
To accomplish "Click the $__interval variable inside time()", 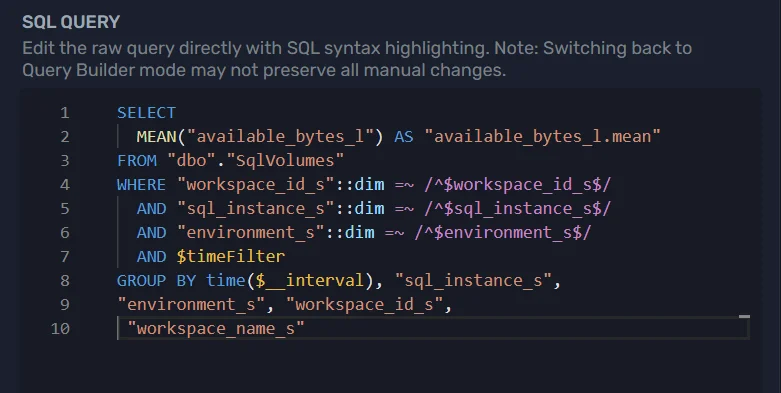I will click(x=310, y=280).
